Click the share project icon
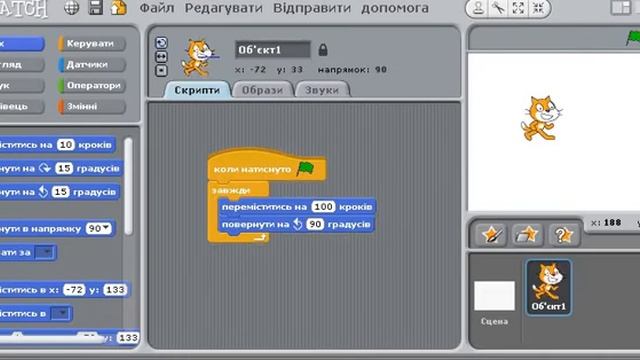Screen dimensions: 640x360 [119, 8]
